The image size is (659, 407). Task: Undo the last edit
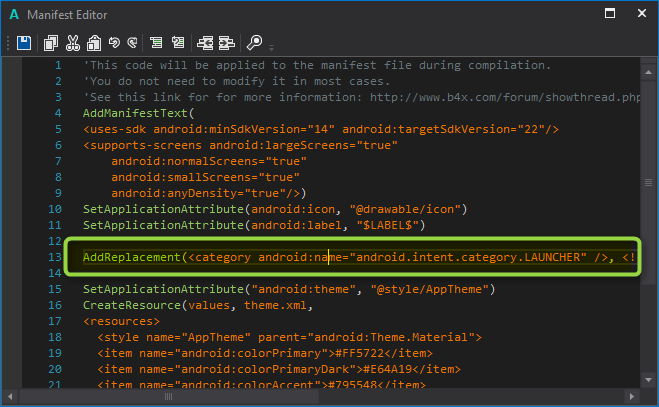click(114, 42)
